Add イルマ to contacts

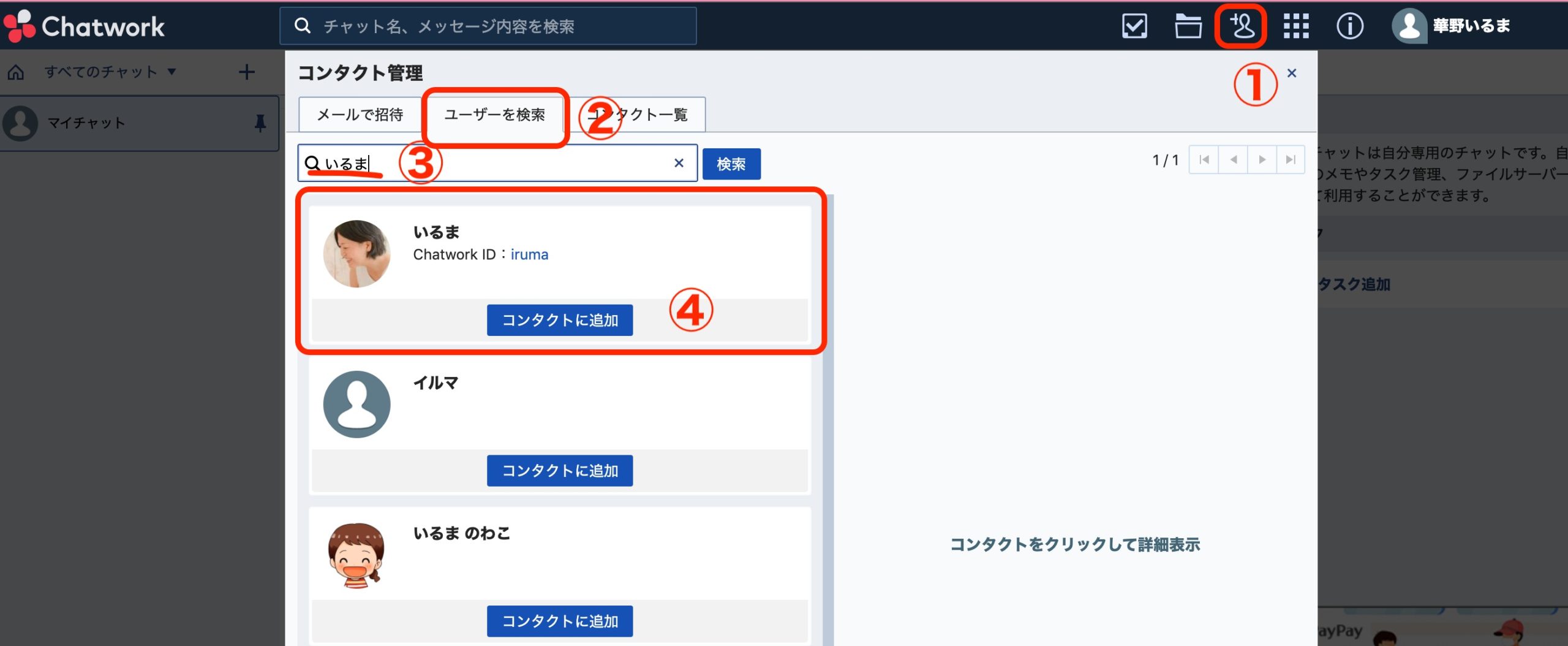pos(559,471)
